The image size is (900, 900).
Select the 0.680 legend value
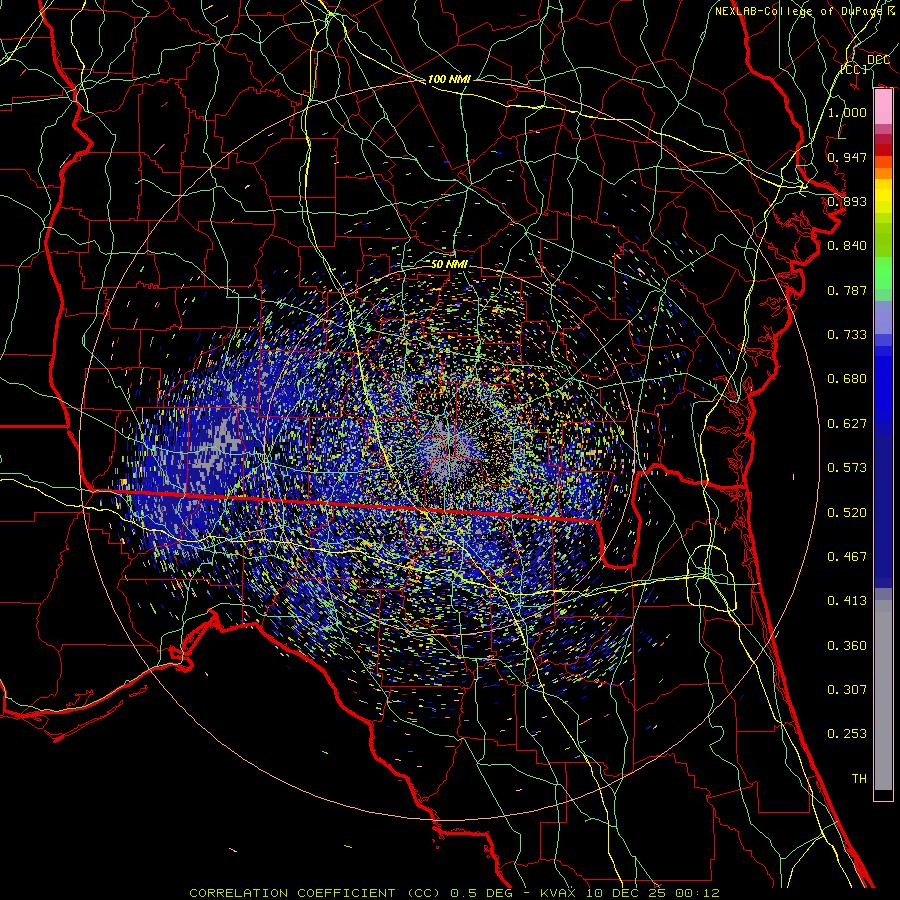click(847, 379)
